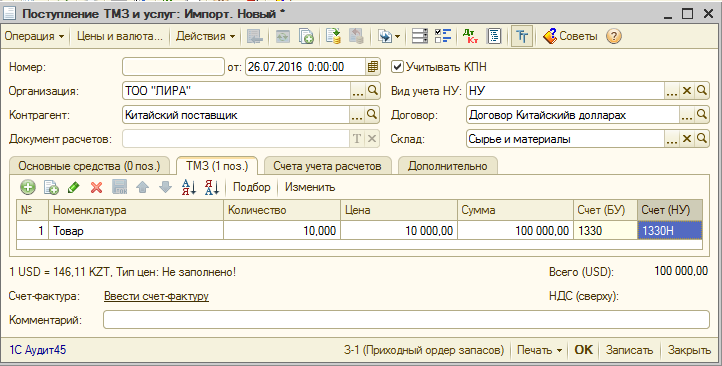722x366 pixels.
Task: Select Договор via ellipsis button
Action: pyautogui.click(x=687, y=115)
